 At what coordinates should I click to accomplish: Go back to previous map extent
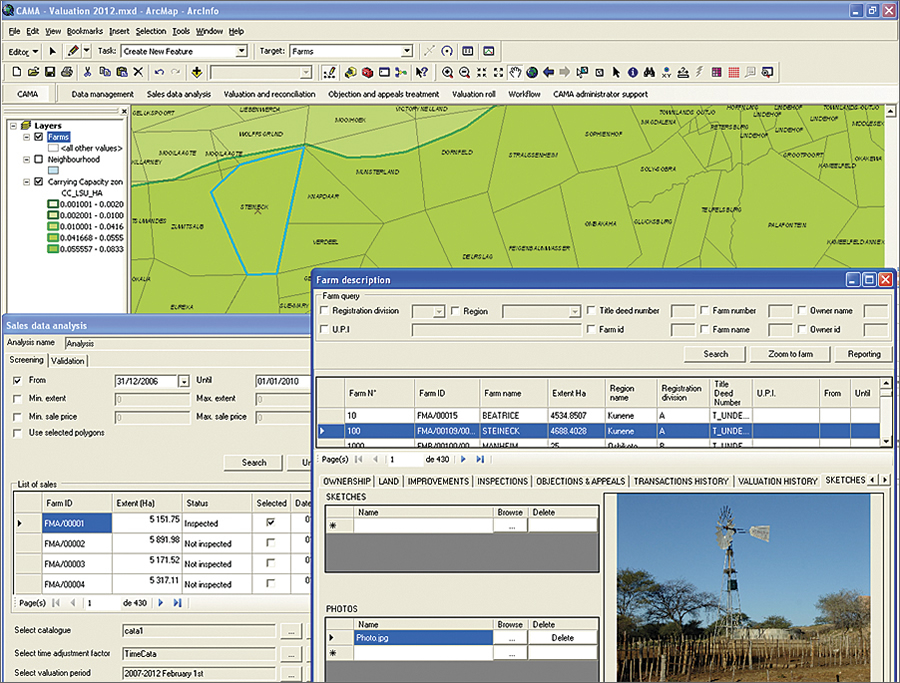coord(549,73)
